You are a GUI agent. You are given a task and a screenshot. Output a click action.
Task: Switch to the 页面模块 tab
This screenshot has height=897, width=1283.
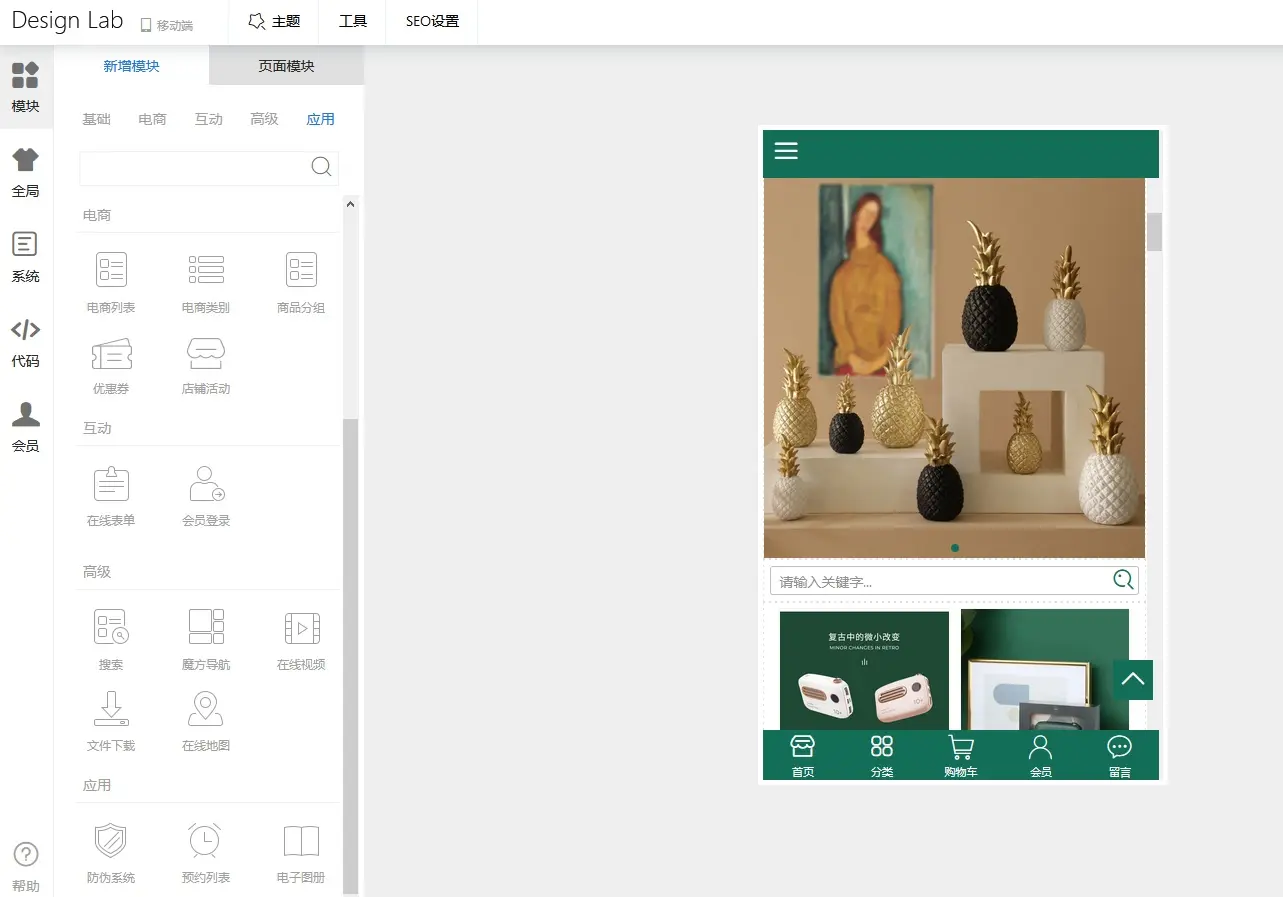(286, 66)
